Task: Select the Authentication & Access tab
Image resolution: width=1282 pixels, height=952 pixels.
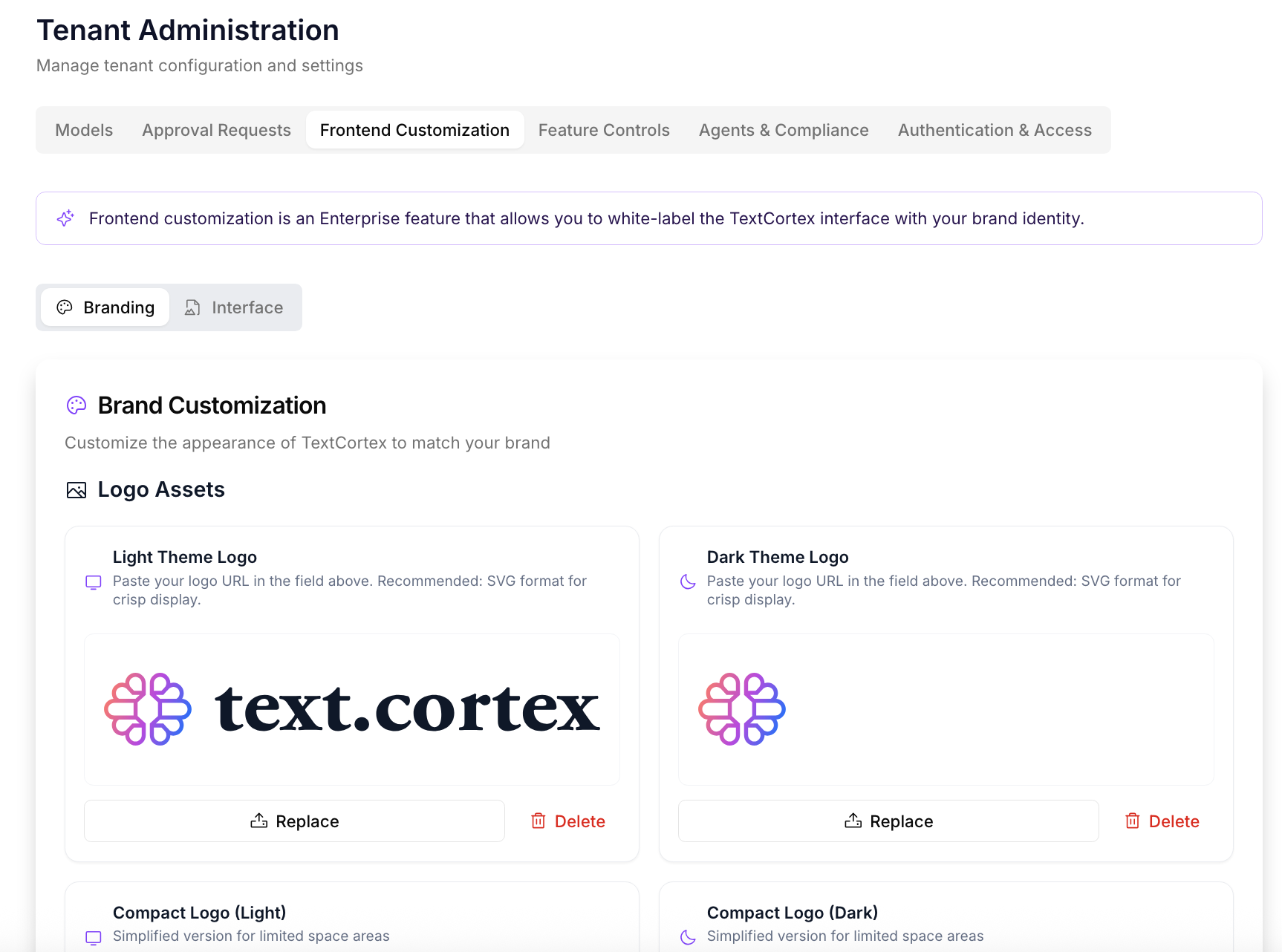Action: pos(995,130)
